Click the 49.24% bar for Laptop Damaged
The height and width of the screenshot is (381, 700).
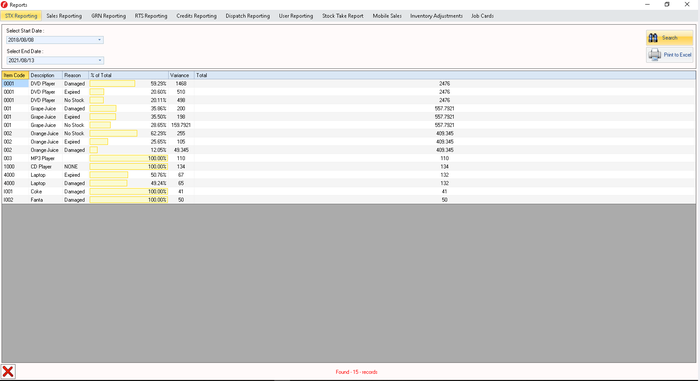108,183
